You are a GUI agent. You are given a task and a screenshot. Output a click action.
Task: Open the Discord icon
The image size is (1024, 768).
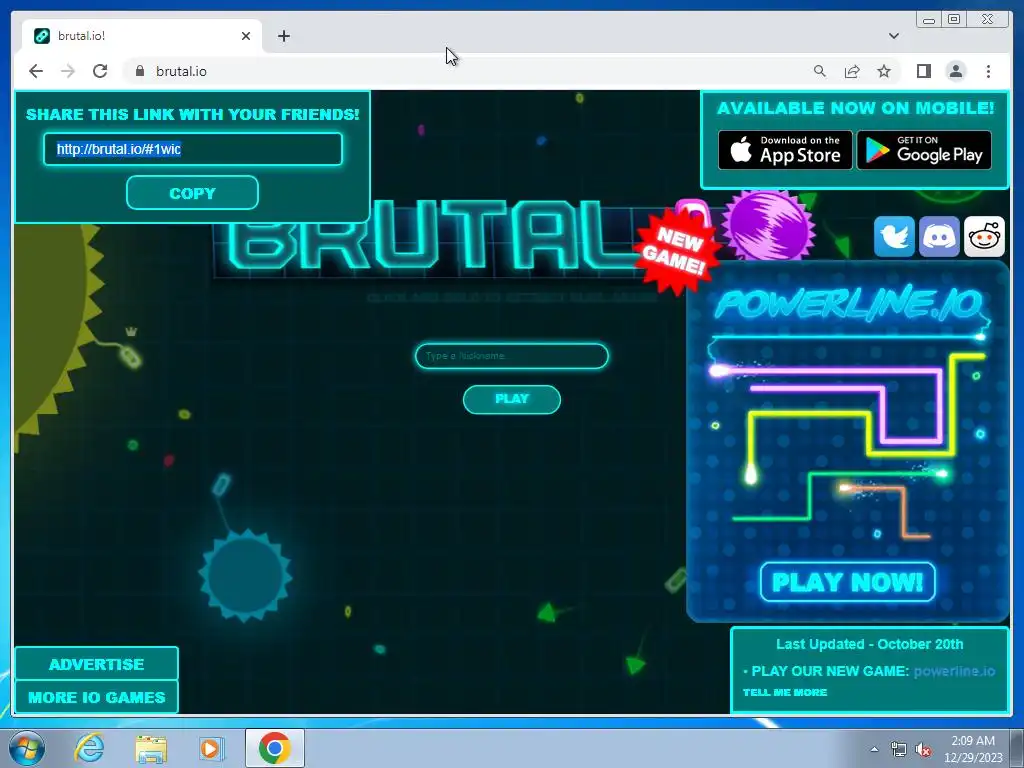939,236
